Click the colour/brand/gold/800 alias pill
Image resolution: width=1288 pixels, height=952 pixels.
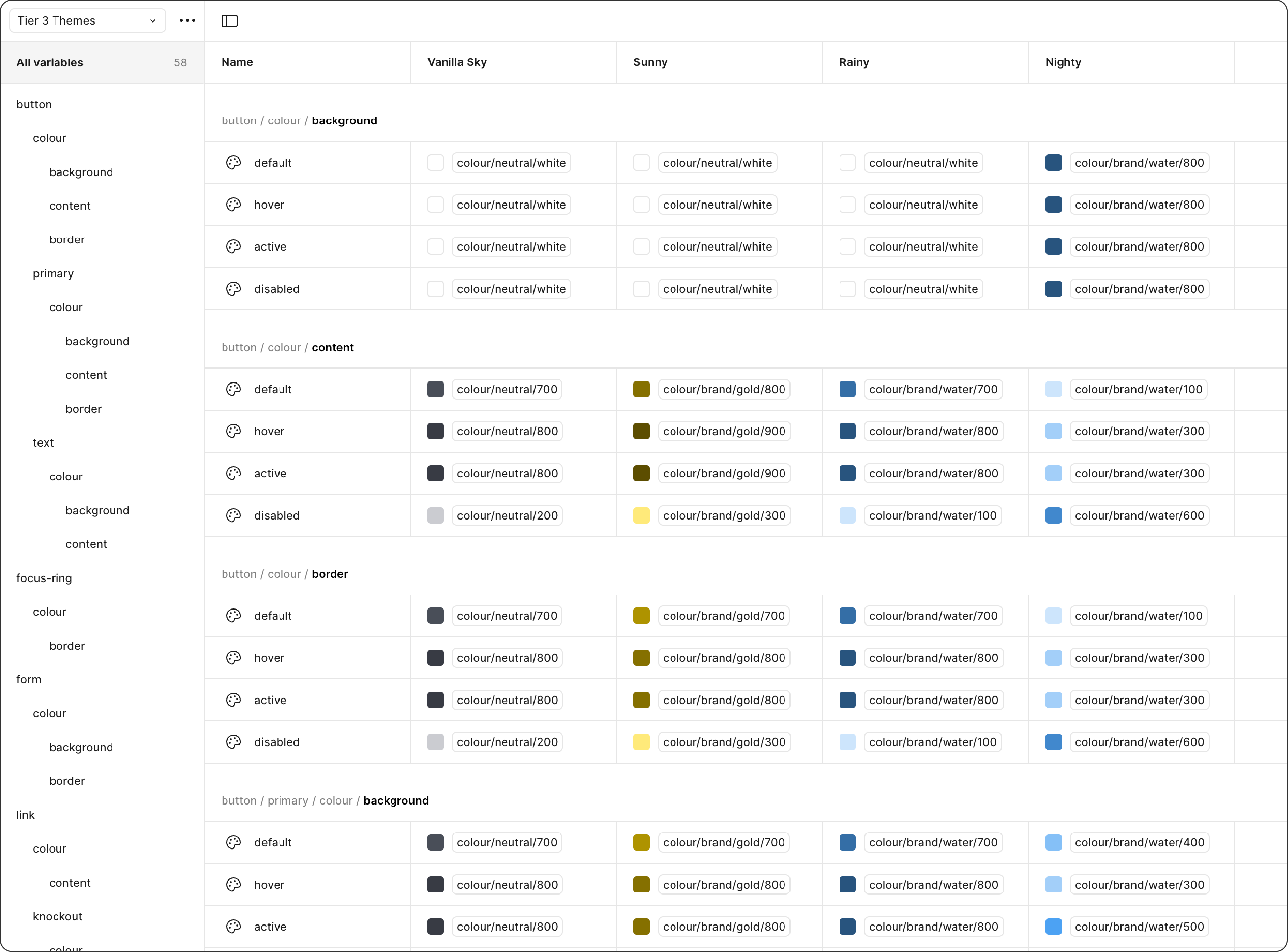click(724, 389)
